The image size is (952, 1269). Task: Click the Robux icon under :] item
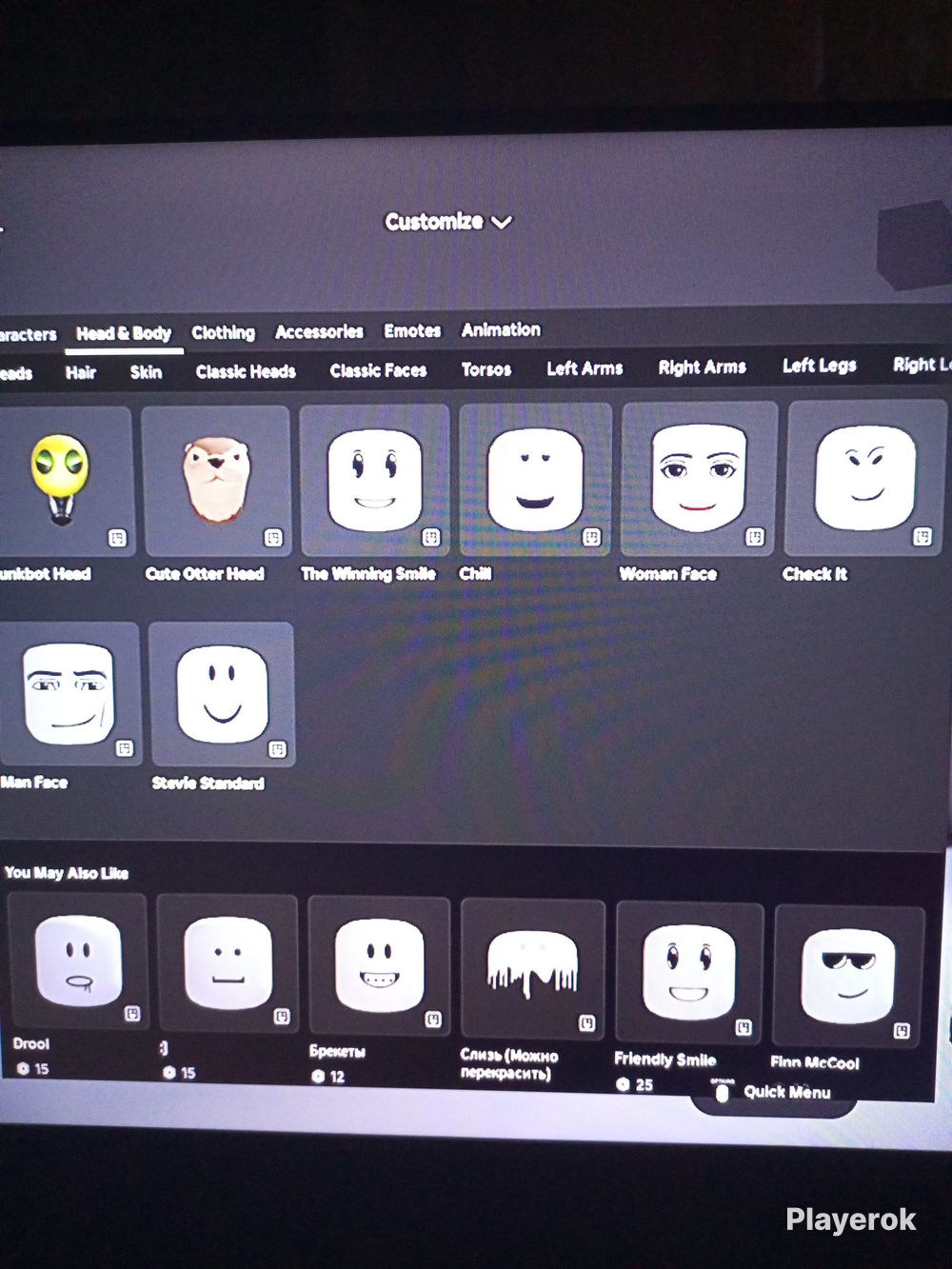[169, 1073]
